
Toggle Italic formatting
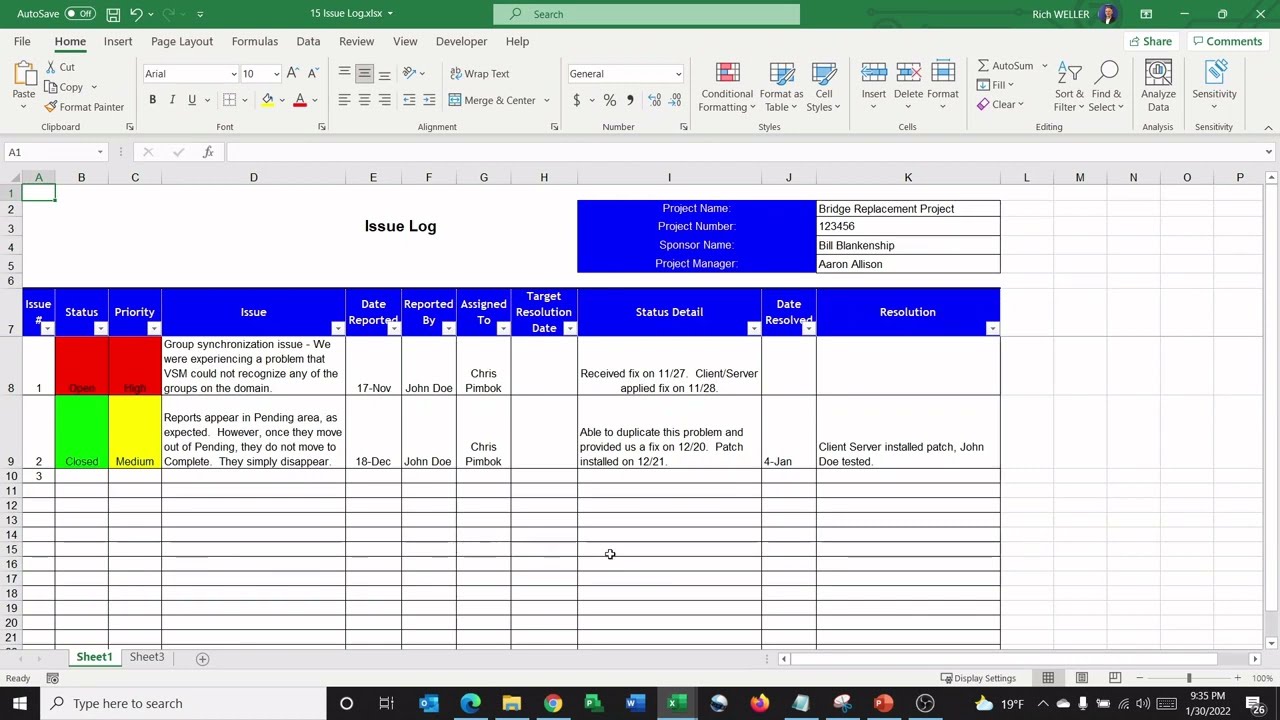[172, 100]
